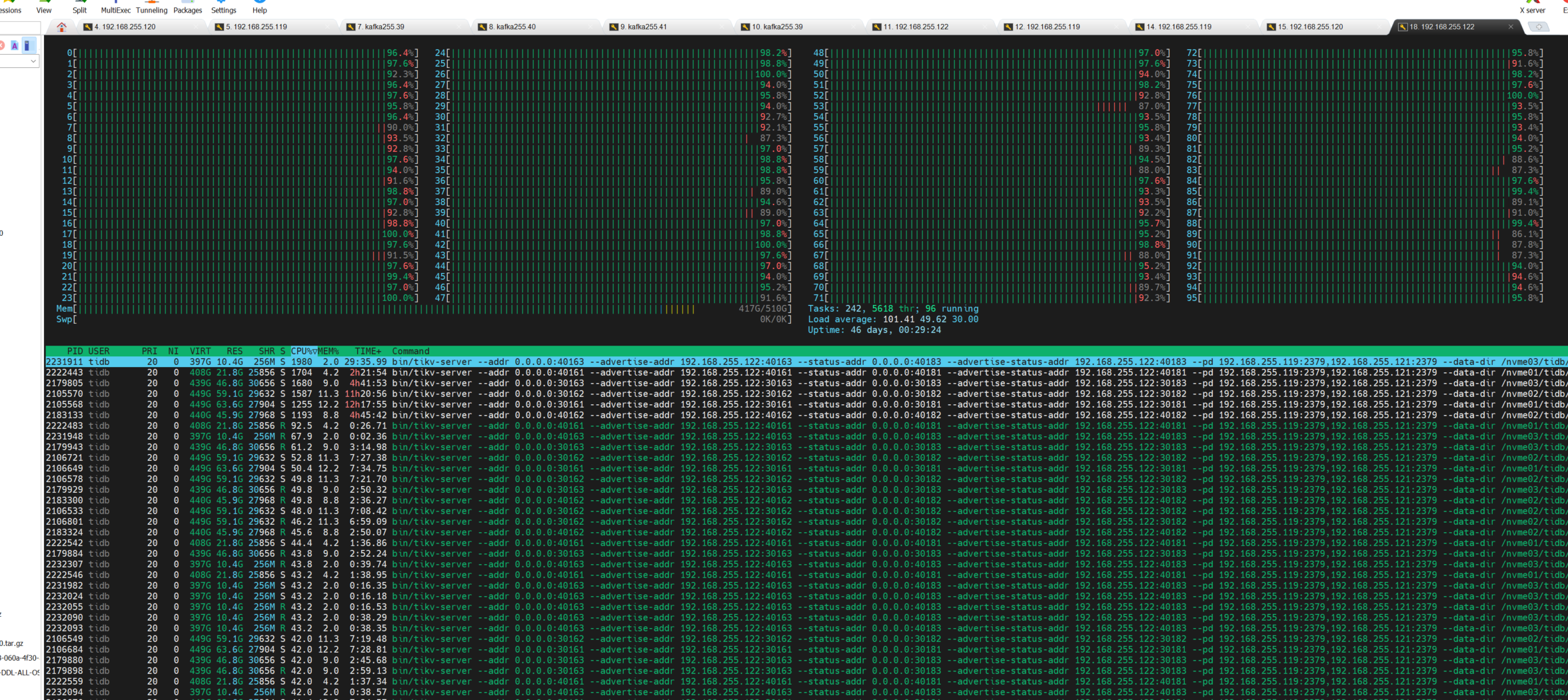Click the Swp usage meter

click(x=424, y=319)
